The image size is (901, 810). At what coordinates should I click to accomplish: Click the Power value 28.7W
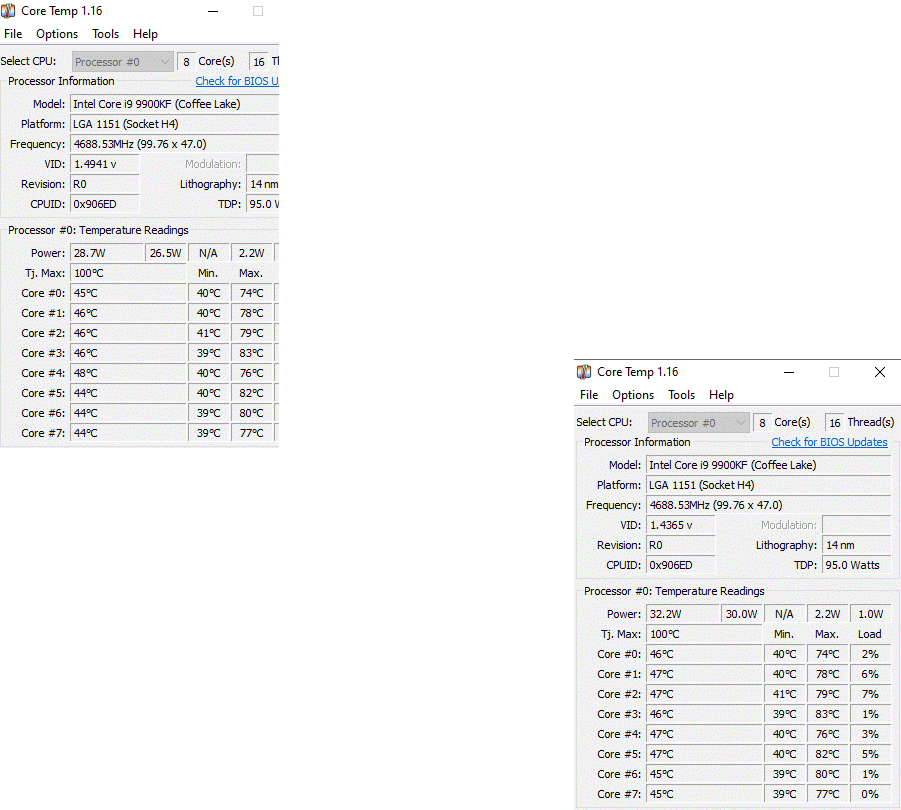[x=107, y=253]
